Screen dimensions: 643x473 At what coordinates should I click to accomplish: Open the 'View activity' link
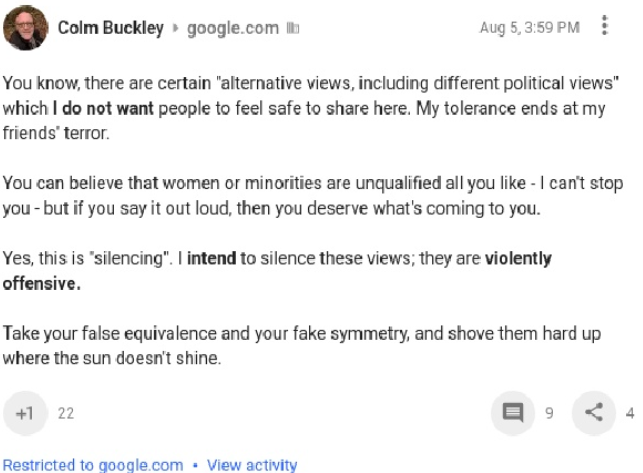pyautogui.click(x=252, y=465)
